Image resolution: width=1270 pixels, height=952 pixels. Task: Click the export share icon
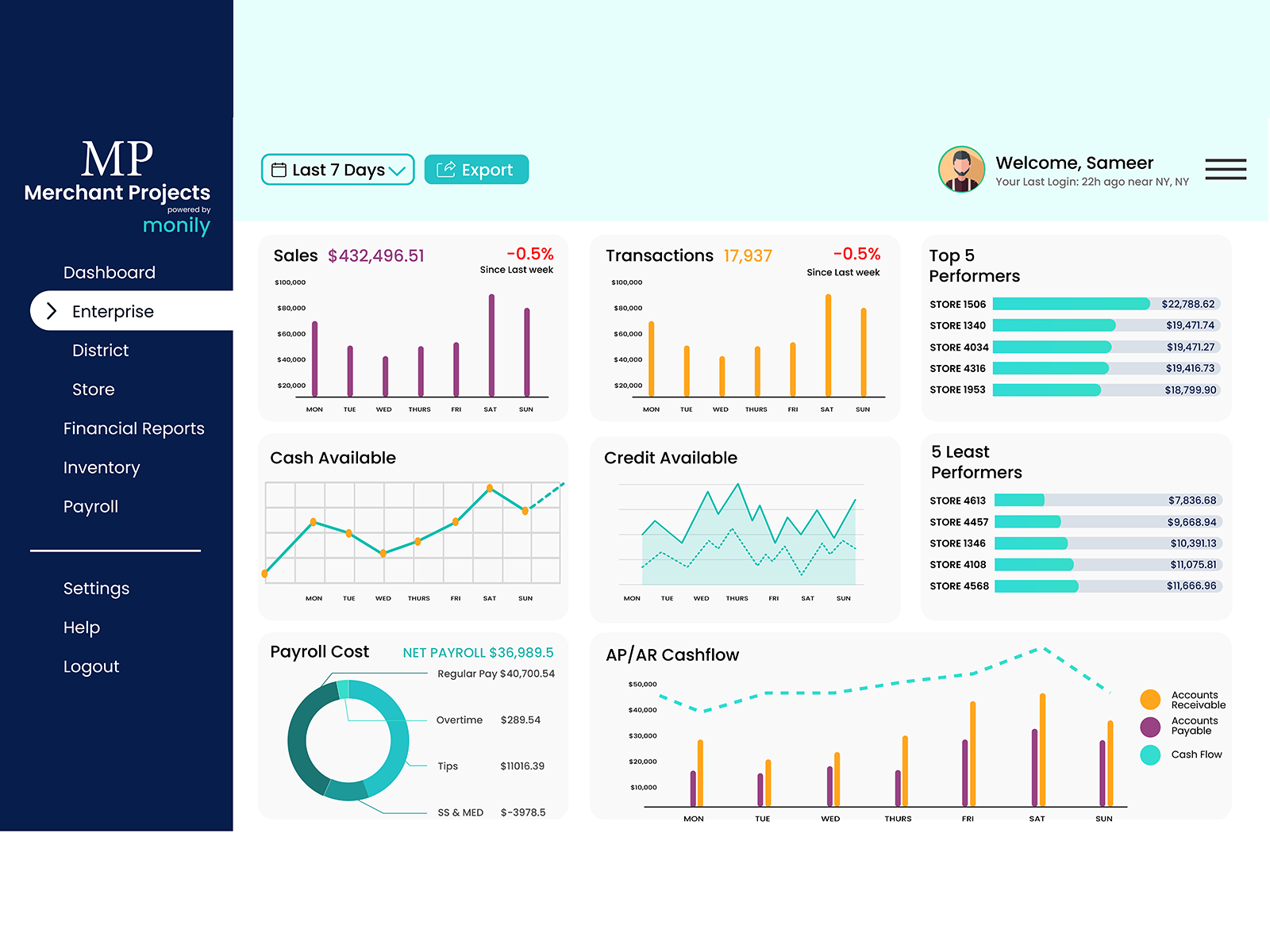tap(445, 169)
